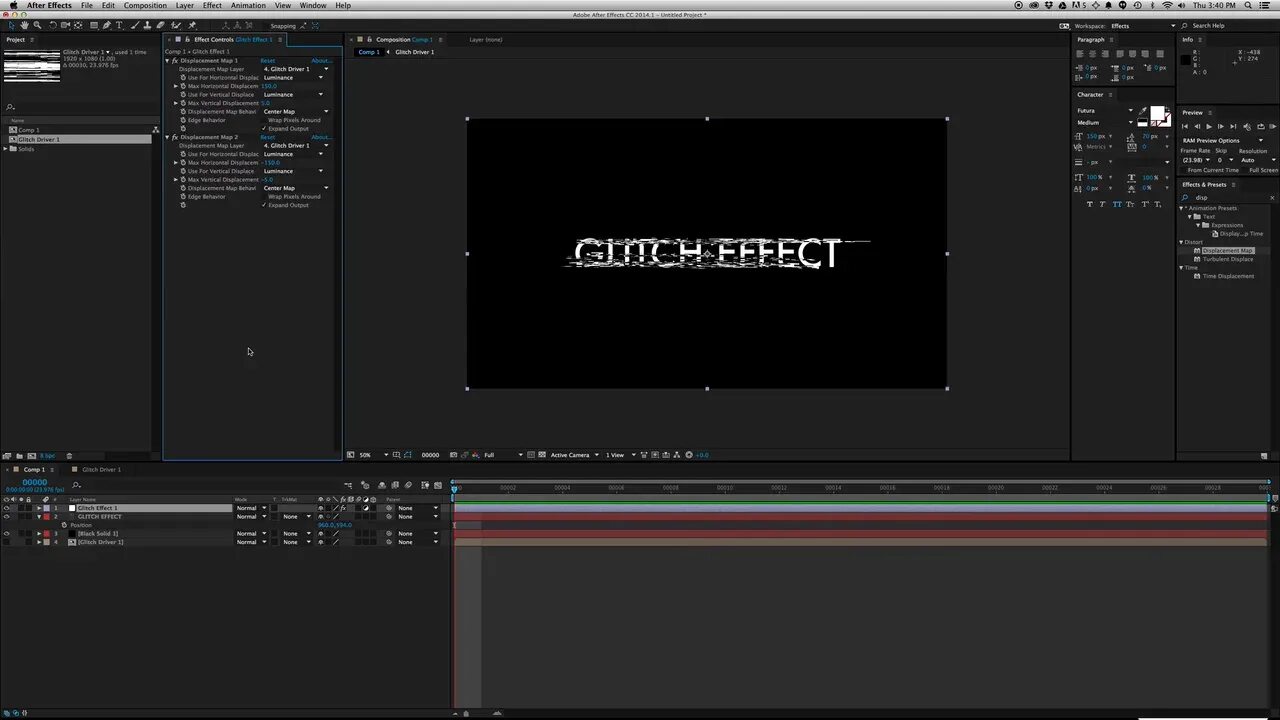This screenshot has height=720, width=1280.
Task: Collapse the Displacement Map 1 effect
Action: [x=167, y=61]
